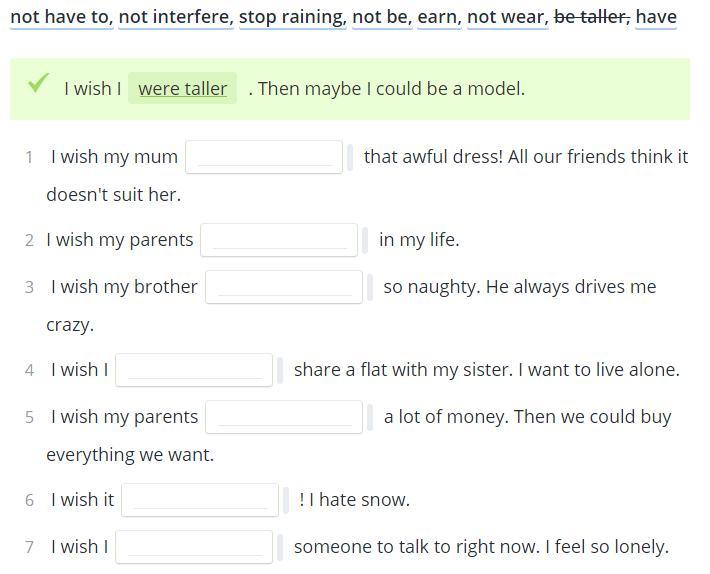
Task: Click gray marker after sentence 1 blank
Action: (x=350, y=157)
